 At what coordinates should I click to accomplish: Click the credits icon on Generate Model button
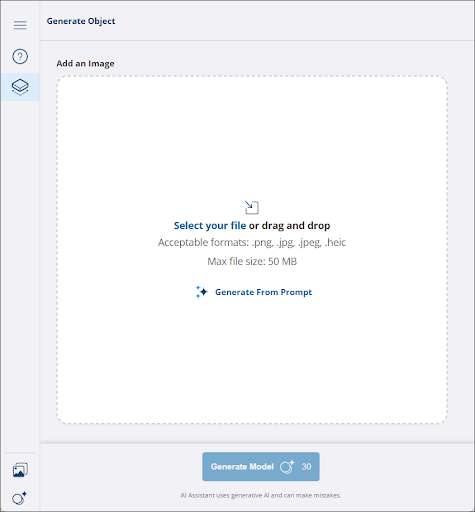pos(287,467)
